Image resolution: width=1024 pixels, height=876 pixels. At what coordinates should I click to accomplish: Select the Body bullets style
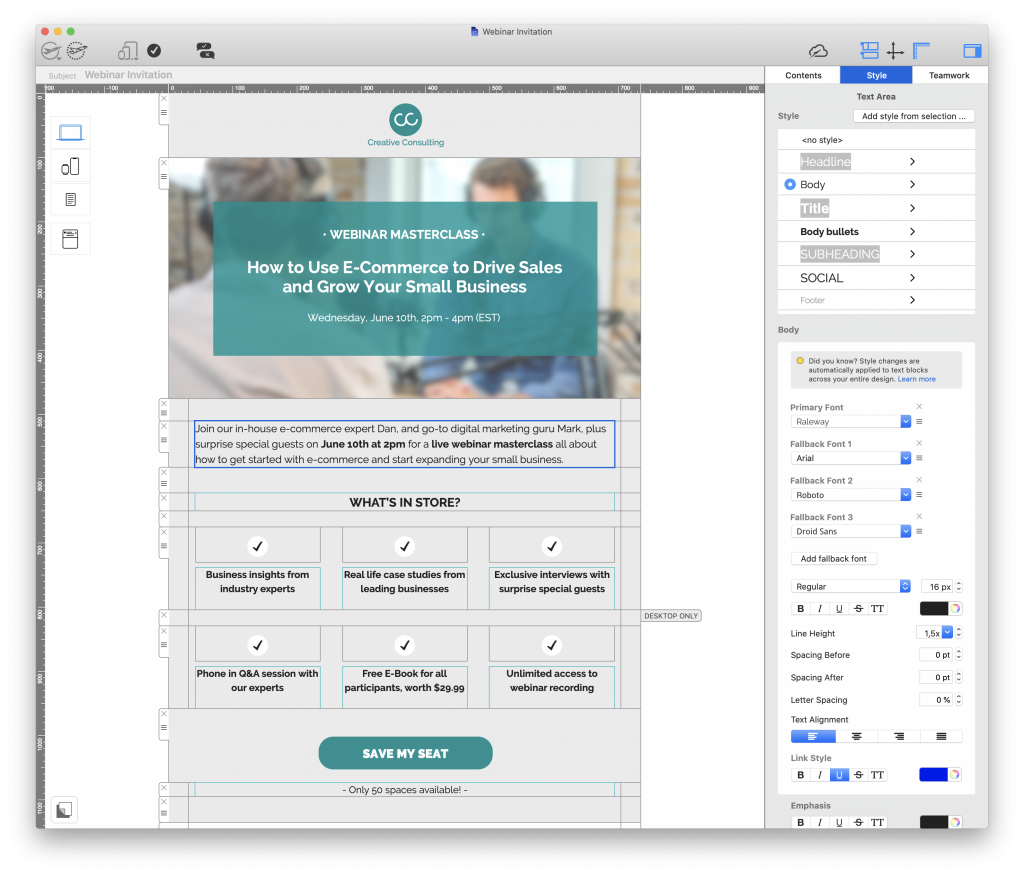tap(876, 231)
